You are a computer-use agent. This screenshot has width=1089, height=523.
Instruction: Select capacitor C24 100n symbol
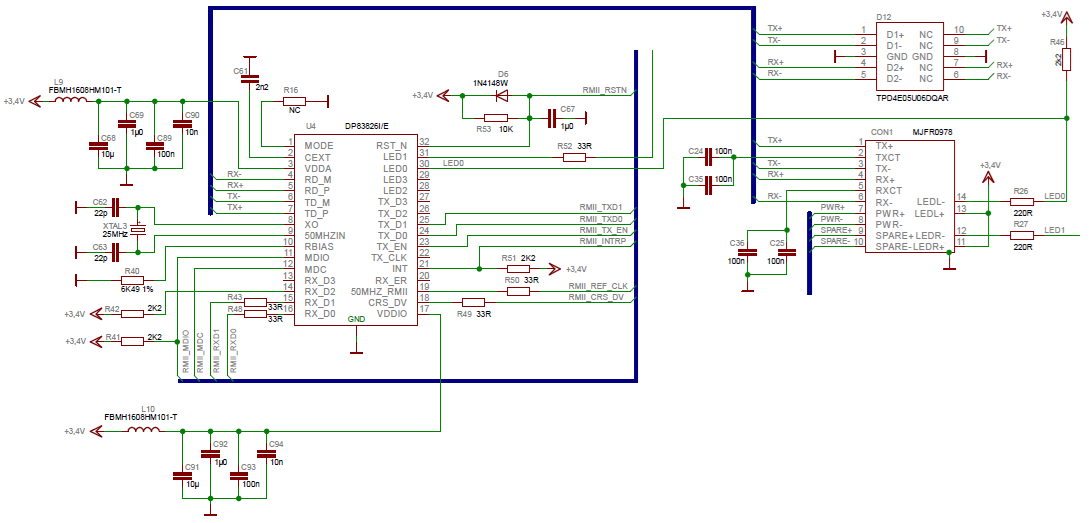coord(708,160)
